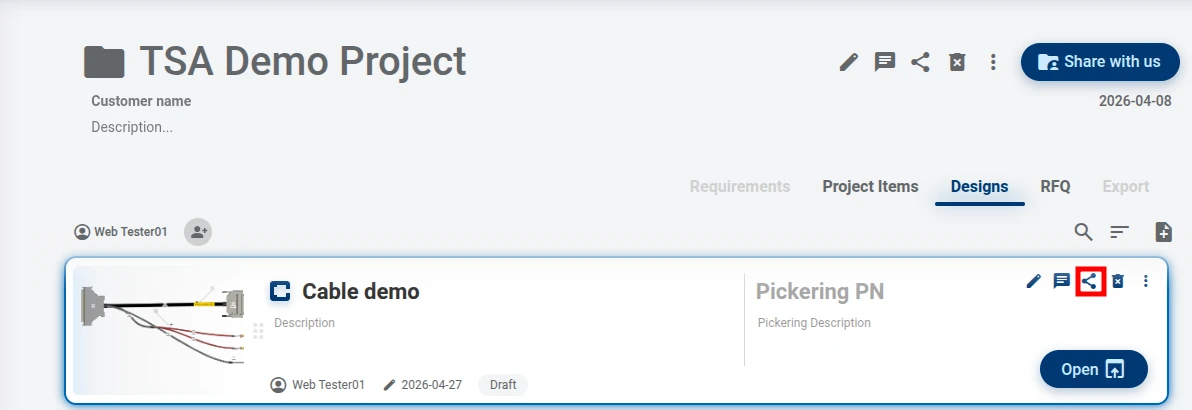Delete the TSA Demo Project via trash icon
Image resolution: width=1192 pixels, height=410 pixels.
tap(957, 62)
